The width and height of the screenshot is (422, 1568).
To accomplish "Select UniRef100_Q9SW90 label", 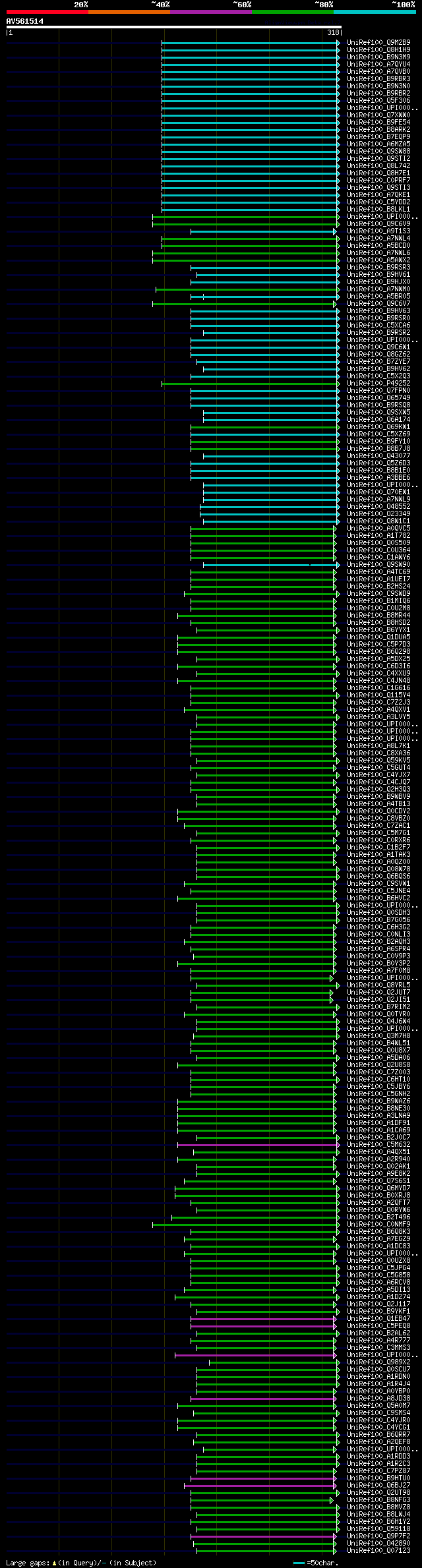I will pos(378,565).
